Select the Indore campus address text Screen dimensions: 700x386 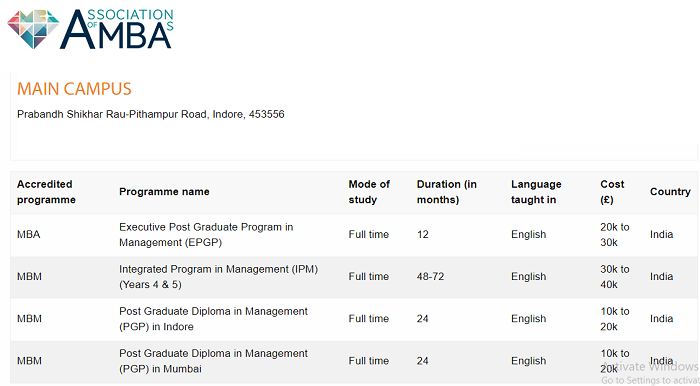[150, 114]
